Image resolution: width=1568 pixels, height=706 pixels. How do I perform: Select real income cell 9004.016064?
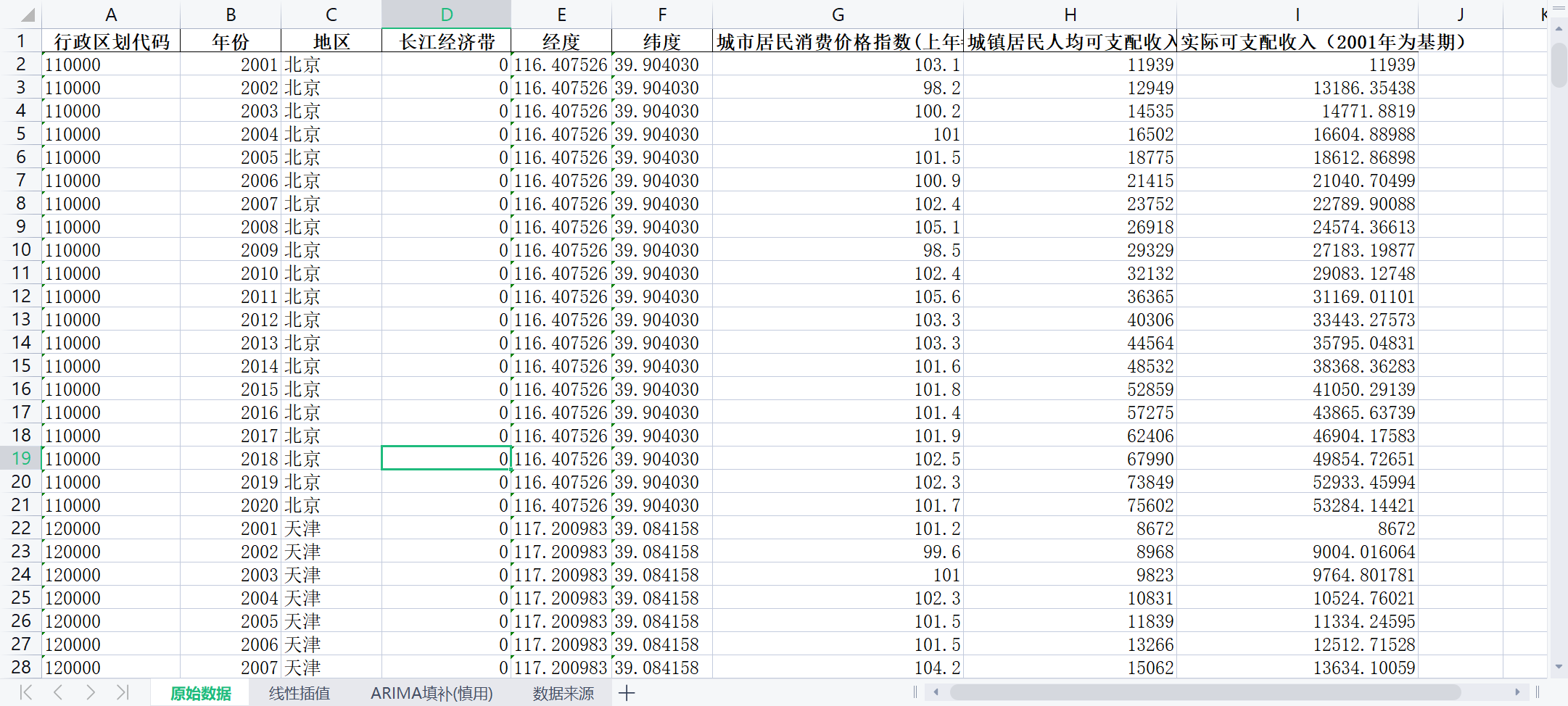coord(1297,552)
